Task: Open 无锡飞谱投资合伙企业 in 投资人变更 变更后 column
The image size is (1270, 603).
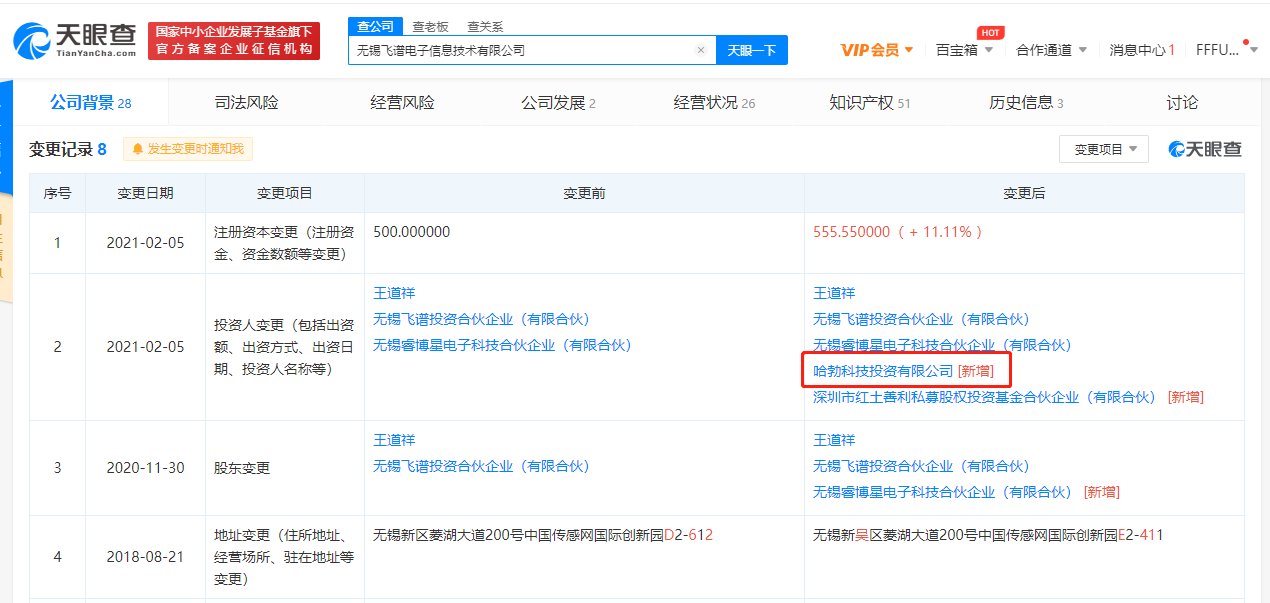Action: (x=921, y=319)
